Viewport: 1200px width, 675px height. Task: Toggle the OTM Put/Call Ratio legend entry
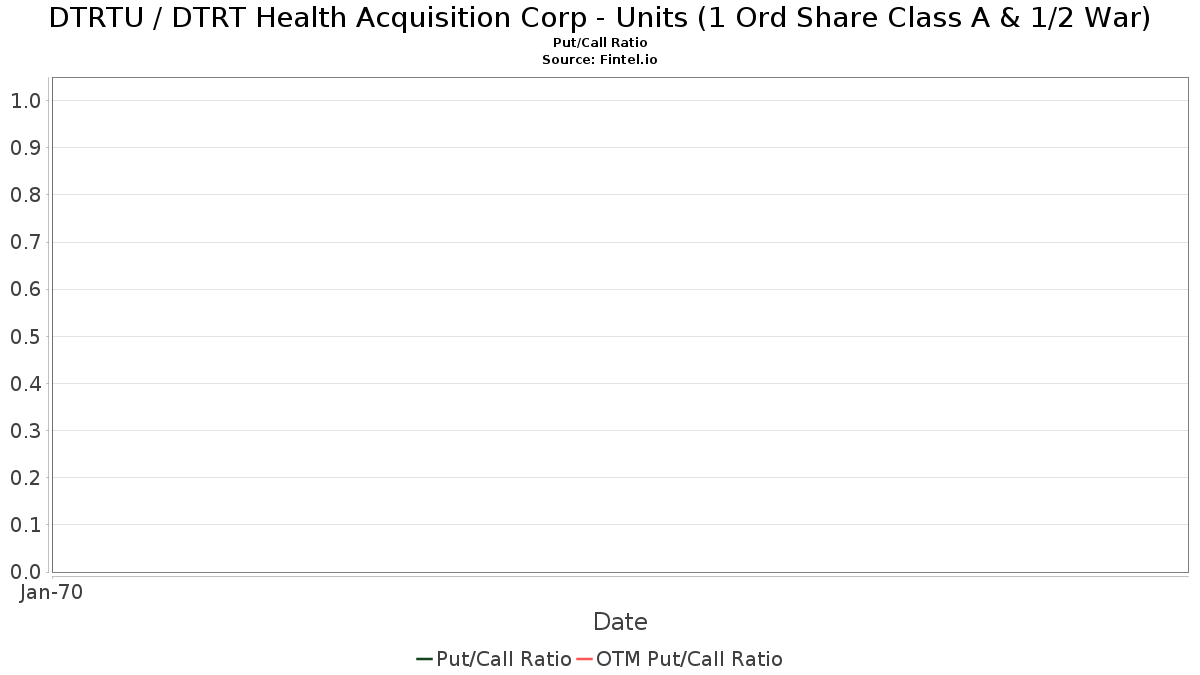tap(680, 659)
